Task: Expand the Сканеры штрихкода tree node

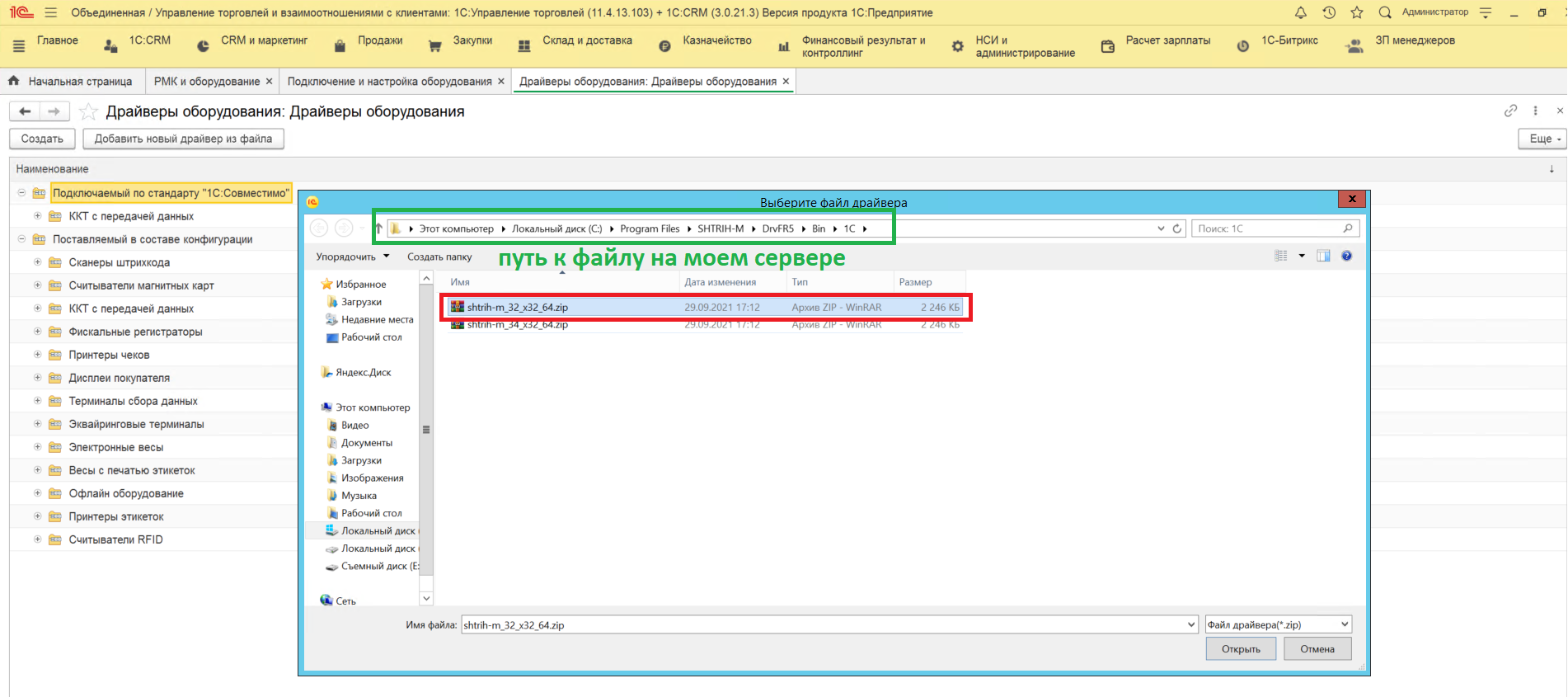Action: click(x=37, y=262)
